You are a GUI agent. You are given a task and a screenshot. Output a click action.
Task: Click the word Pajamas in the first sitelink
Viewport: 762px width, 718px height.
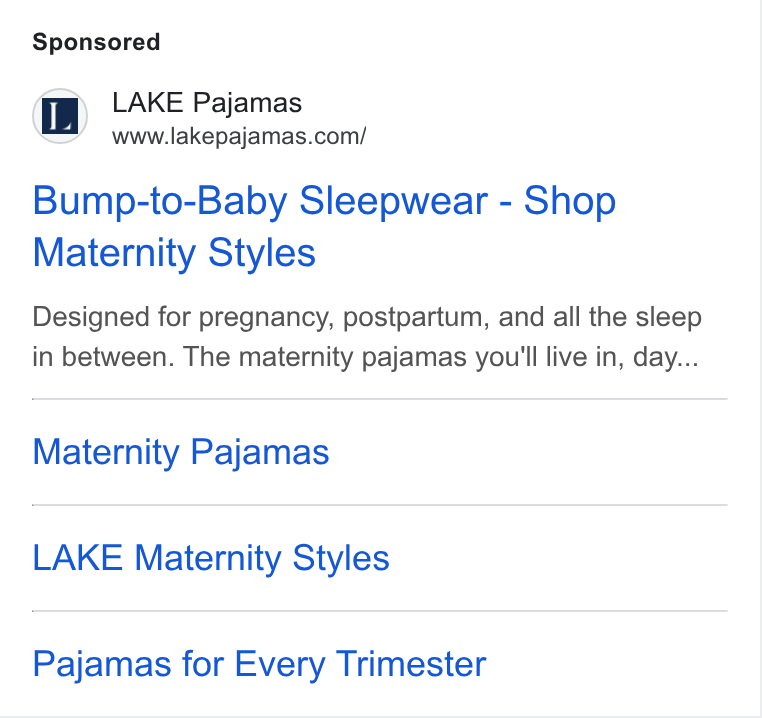(260, 452)
